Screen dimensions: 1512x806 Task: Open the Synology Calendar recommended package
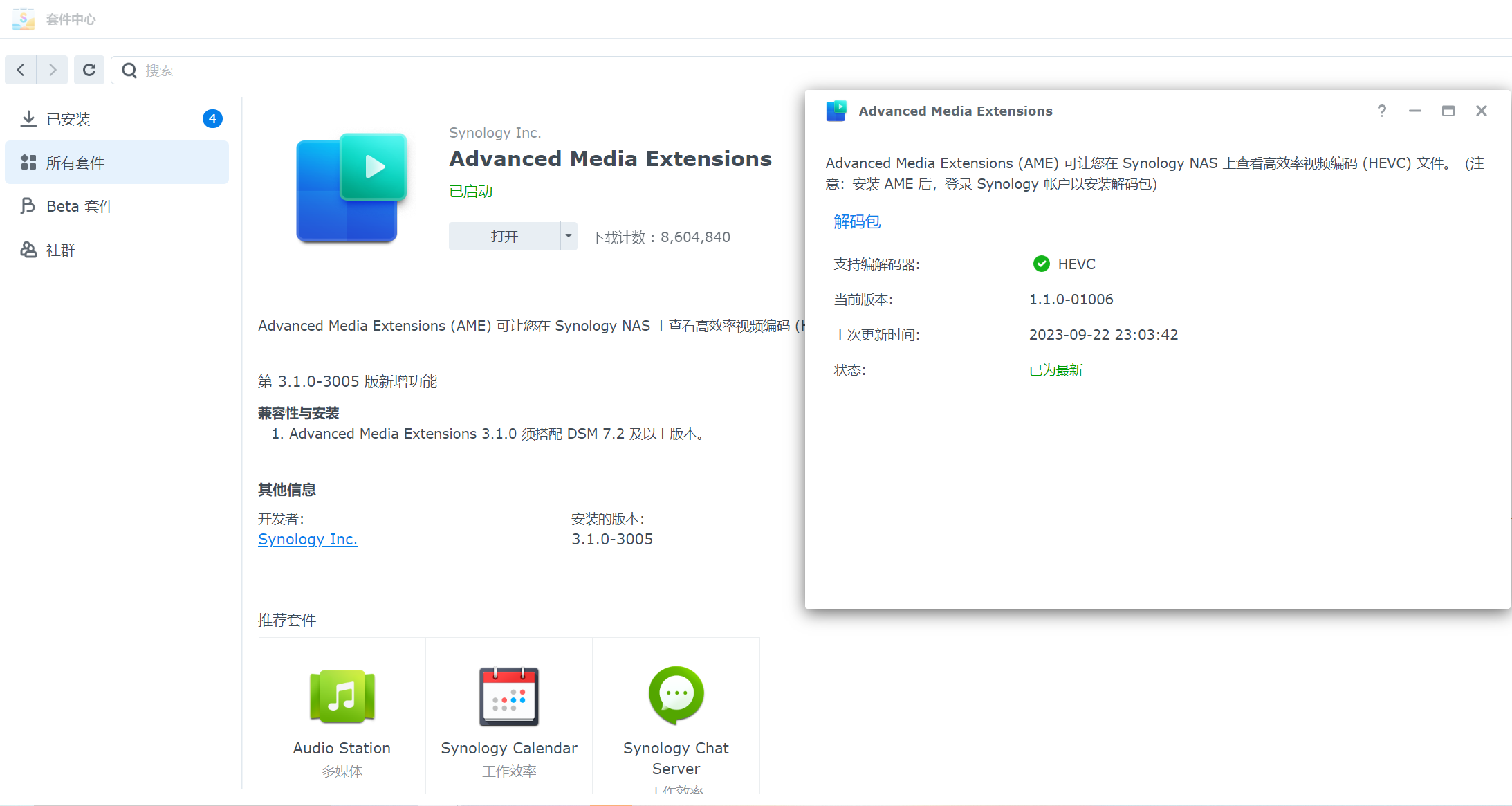pos(509,716)
